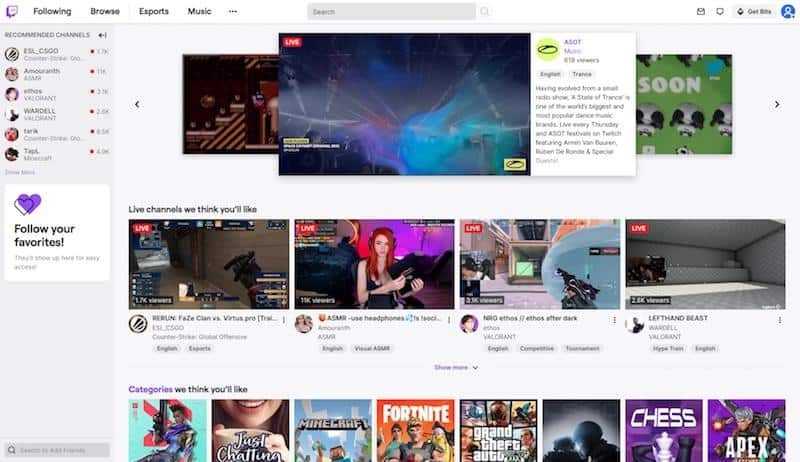
Task: Click Show More under recommended channels
Action: click(x=20, y=172)
